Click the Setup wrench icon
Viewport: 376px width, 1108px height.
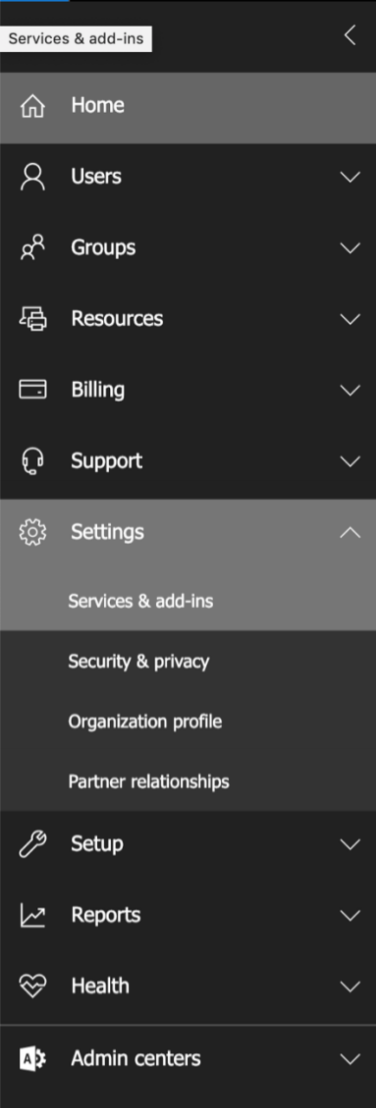tap(33, 844)
